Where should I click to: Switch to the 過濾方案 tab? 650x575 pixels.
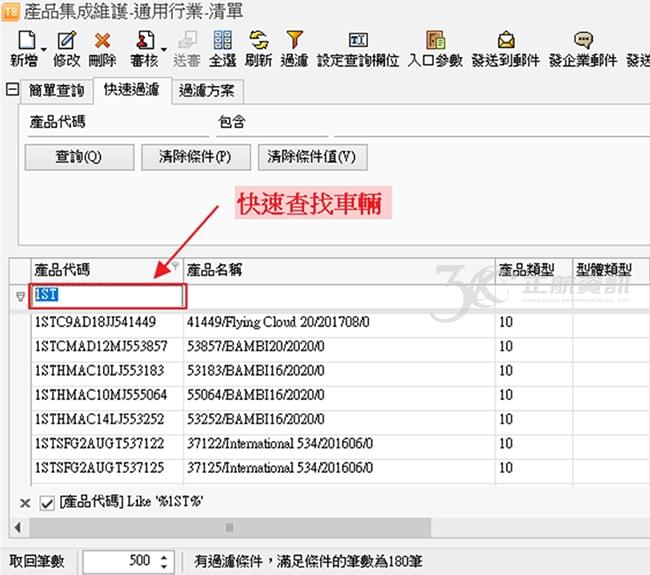click(207, 90)
